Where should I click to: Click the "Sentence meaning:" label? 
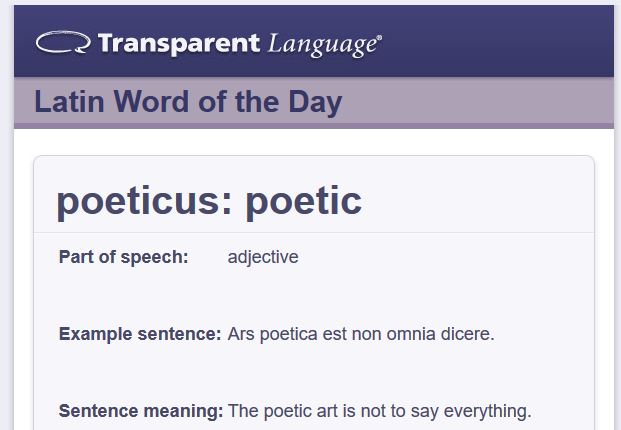click(141, 411)
